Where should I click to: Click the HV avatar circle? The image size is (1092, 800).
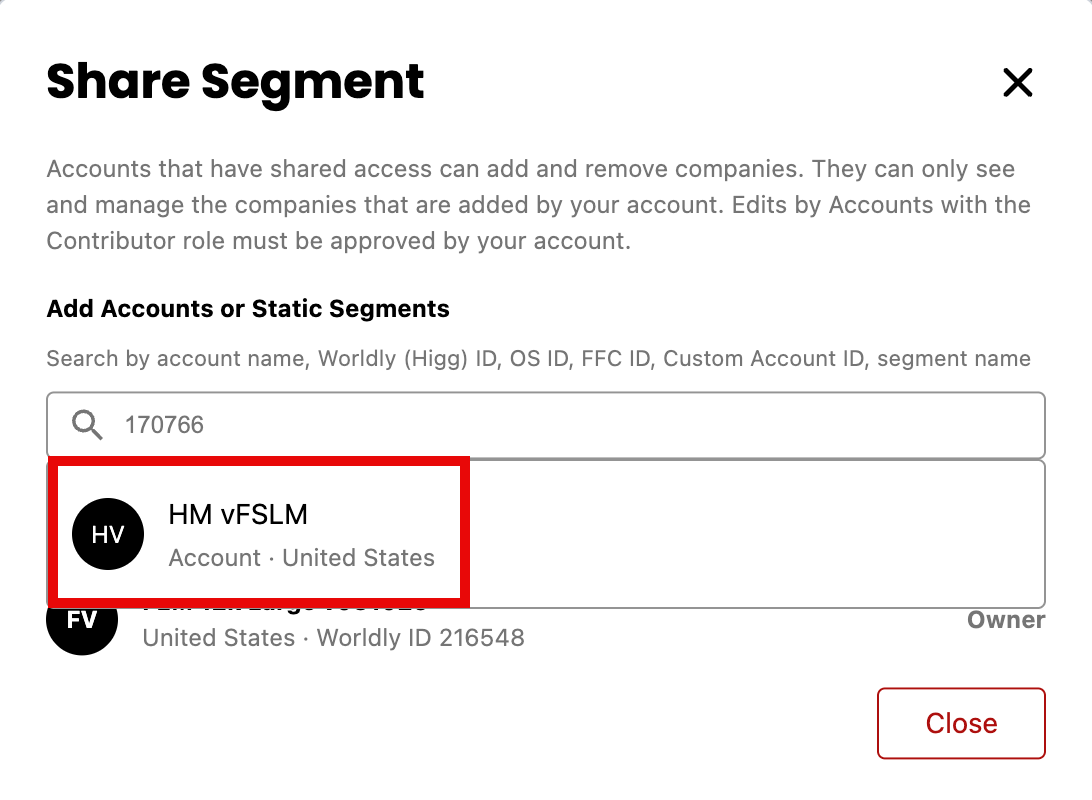point(108,534)
